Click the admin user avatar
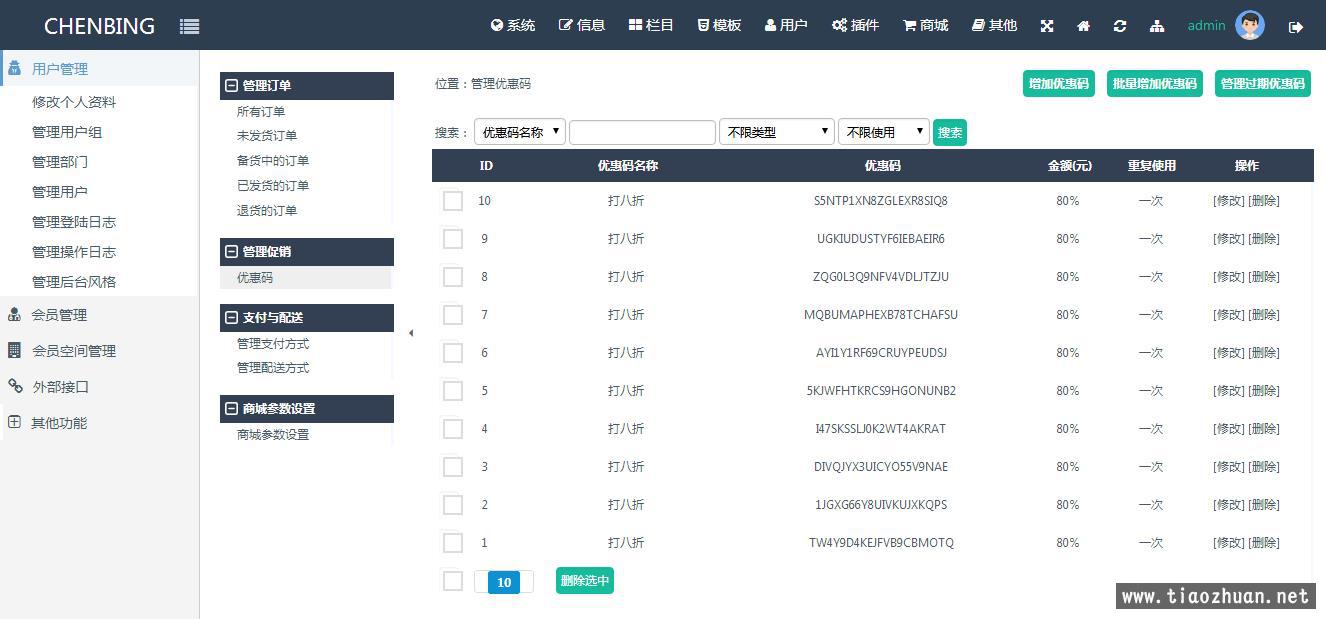Viewport: 1326px width, 619px height. (1249, 25)
